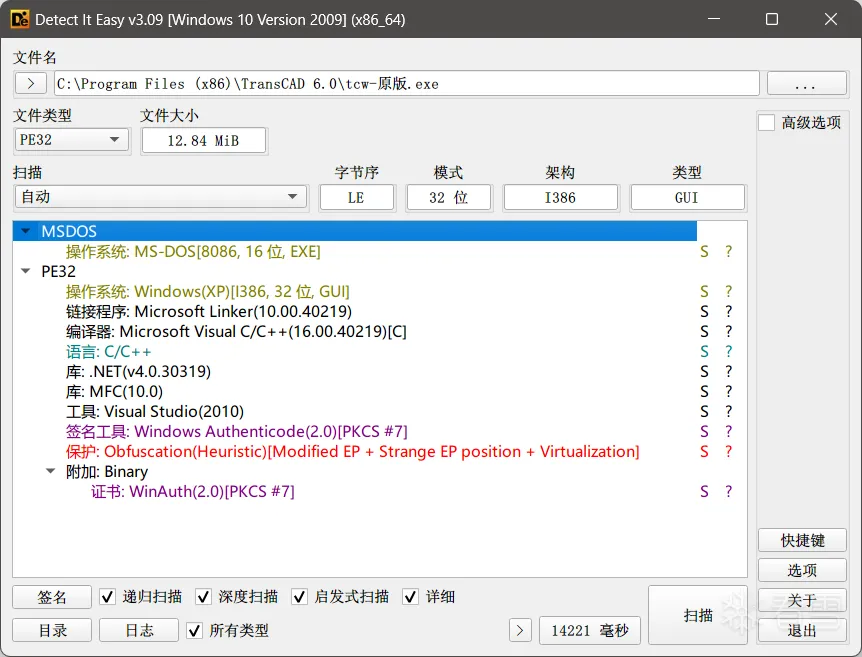The width and height of the screenshot is (862, 657).
Task: Click ? icon on Visual C/C++ compiler row
Action: pyautogui.click(x=728, y=332)
